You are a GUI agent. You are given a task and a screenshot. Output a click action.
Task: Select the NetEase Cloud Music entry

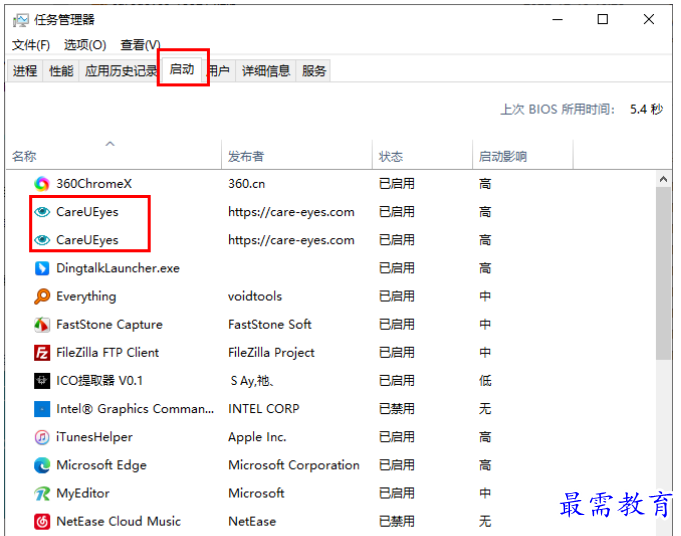click(118, 521)
